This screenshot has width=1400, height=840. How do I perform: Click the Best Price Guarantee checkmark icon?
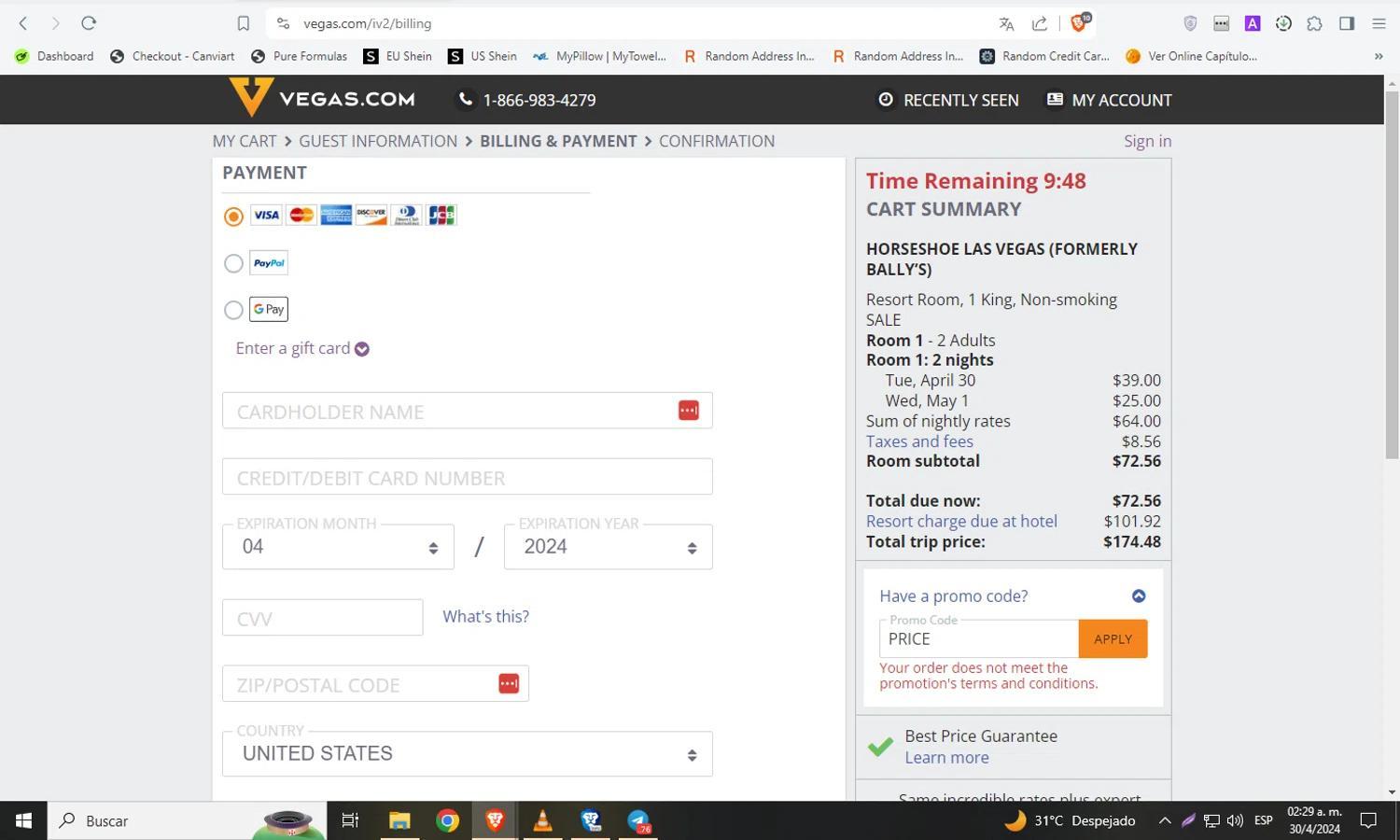point(880,747)
